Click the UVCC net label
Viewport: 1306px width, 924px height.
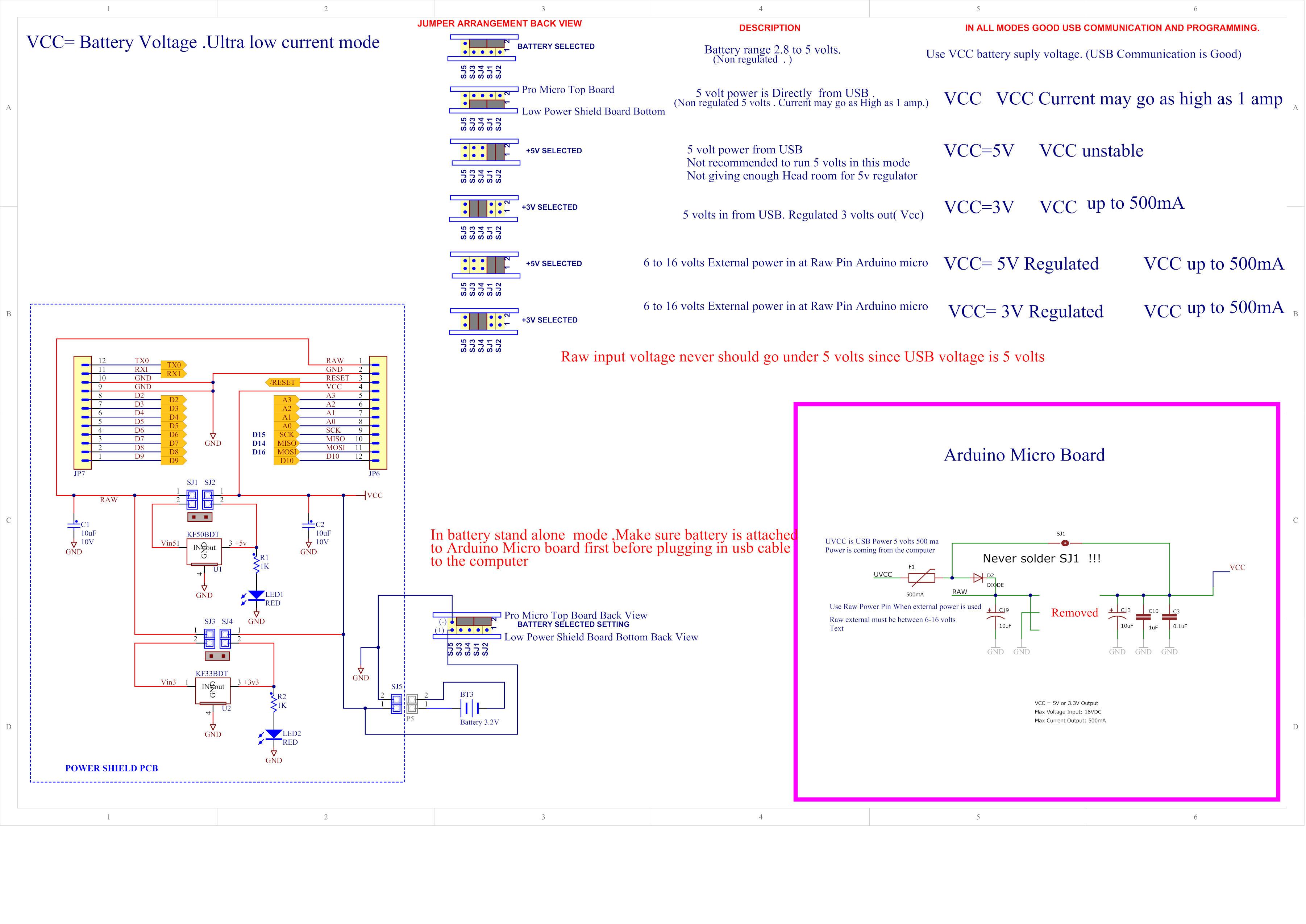tap(883, 574)
